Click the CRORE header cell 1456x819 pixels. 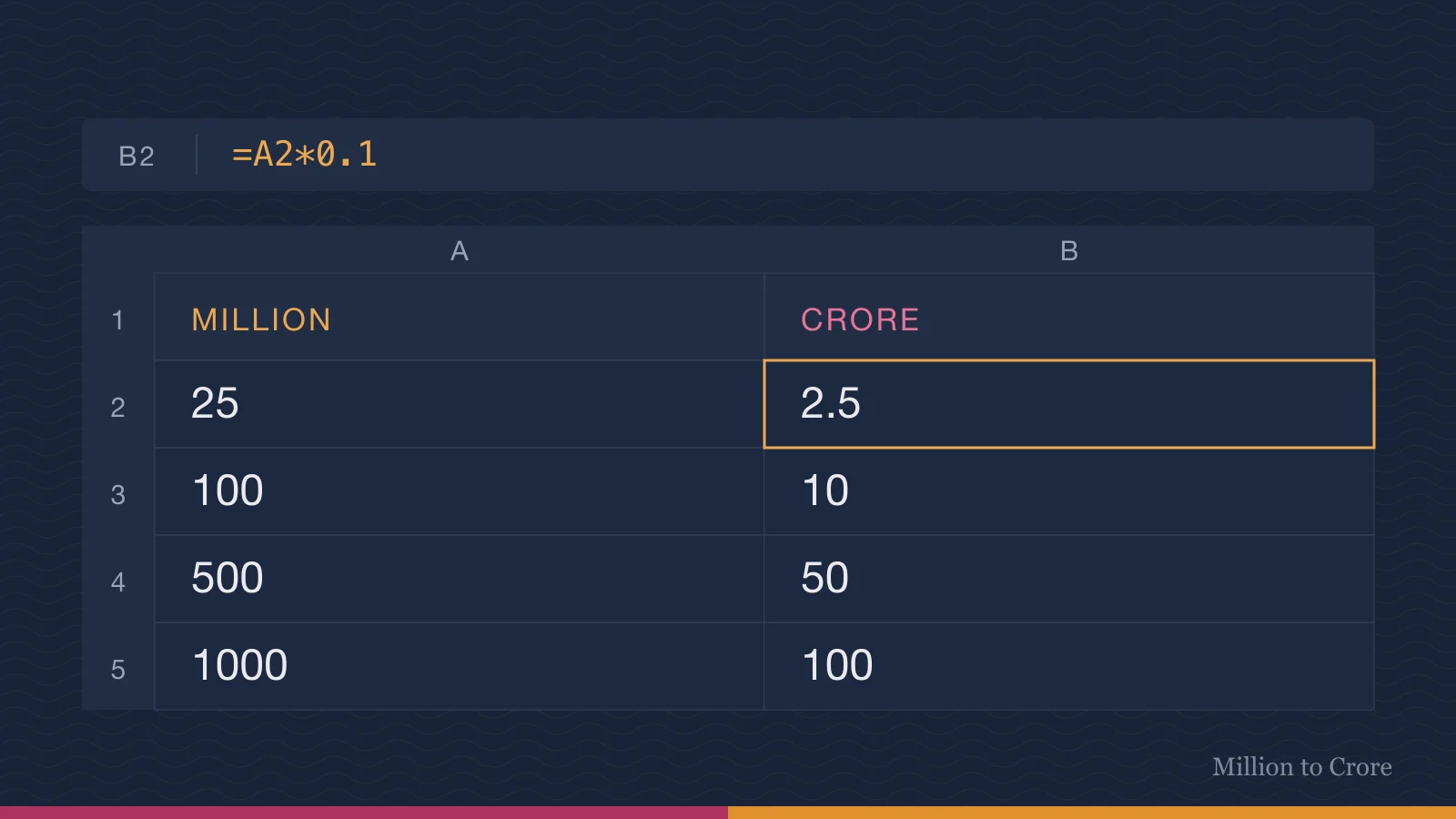[1069, 318]
